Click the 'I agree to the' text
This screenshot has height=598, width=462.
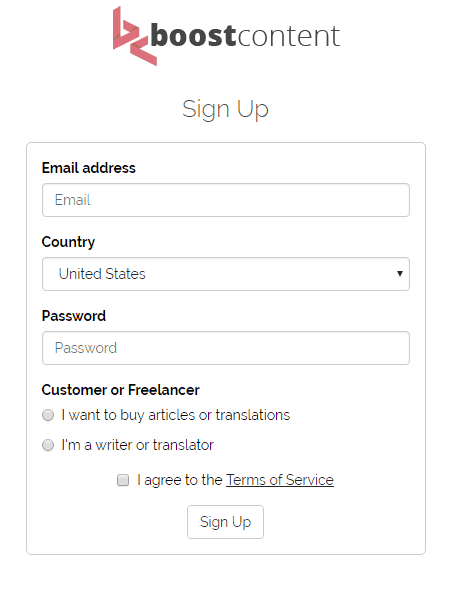click(180, 480)
